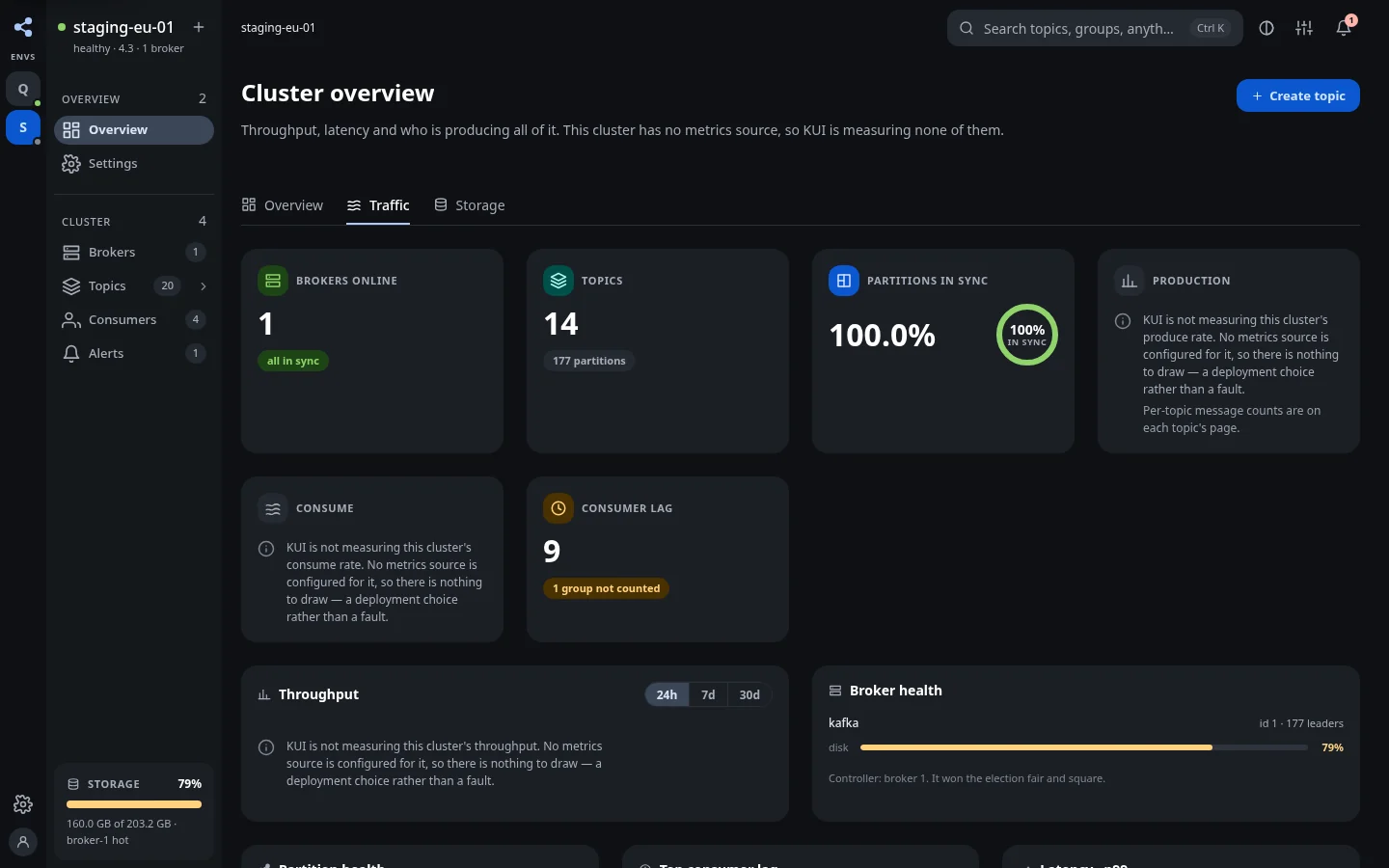The width and height of the screenshot is (1389, 868).
Task: Toggle the contrast theme icon in the top bar
Action: point(1266,28)
